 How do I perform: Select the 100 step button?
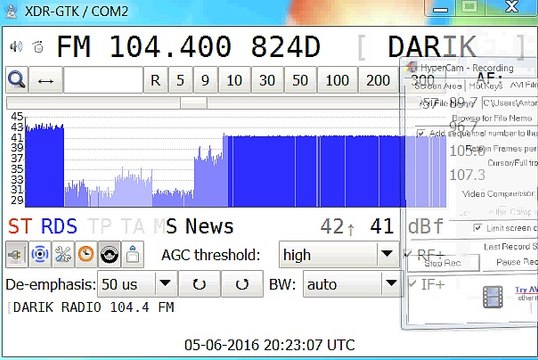pos(337,80)
